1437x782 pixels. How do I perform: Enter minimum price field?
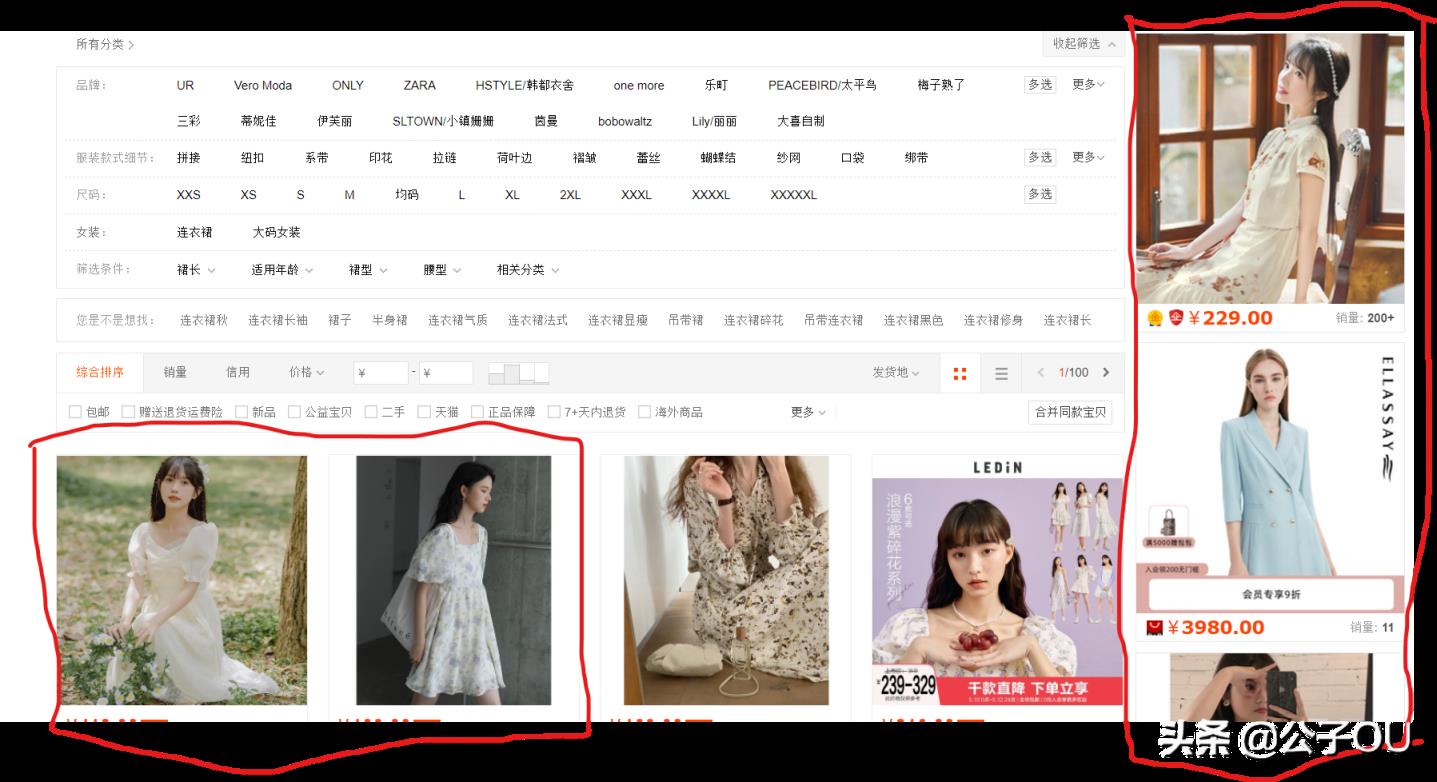coord(381,373)
